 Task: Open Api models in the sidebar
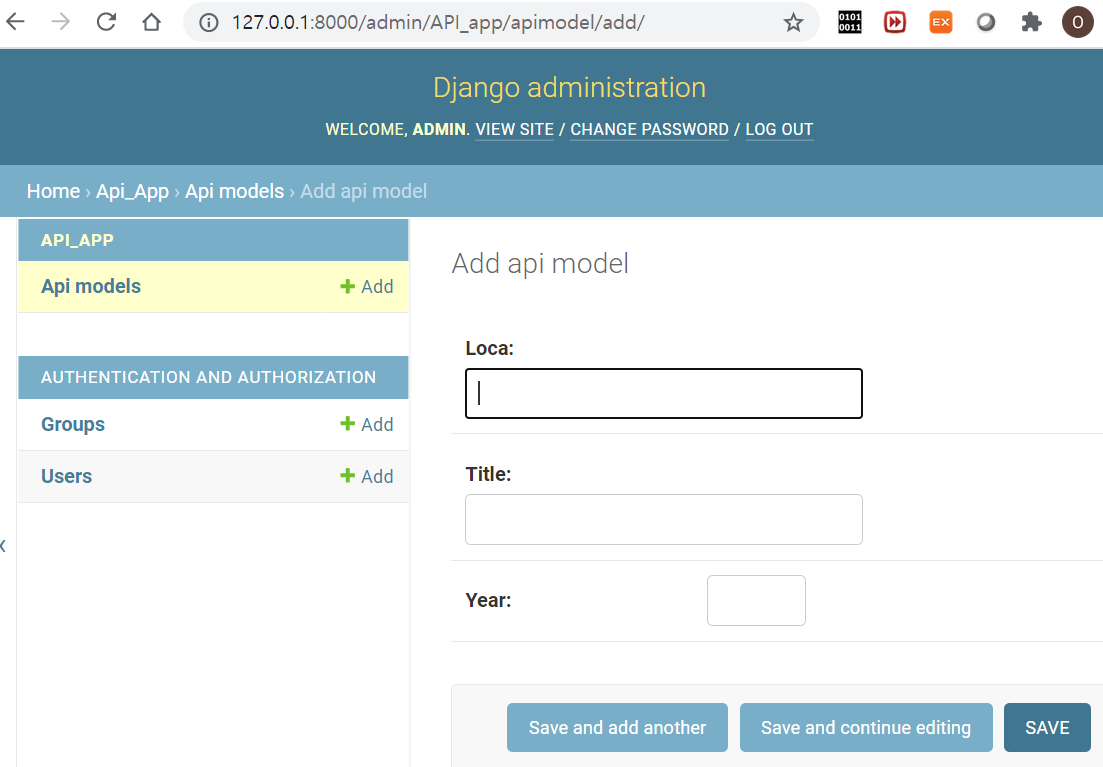(91, 286)
